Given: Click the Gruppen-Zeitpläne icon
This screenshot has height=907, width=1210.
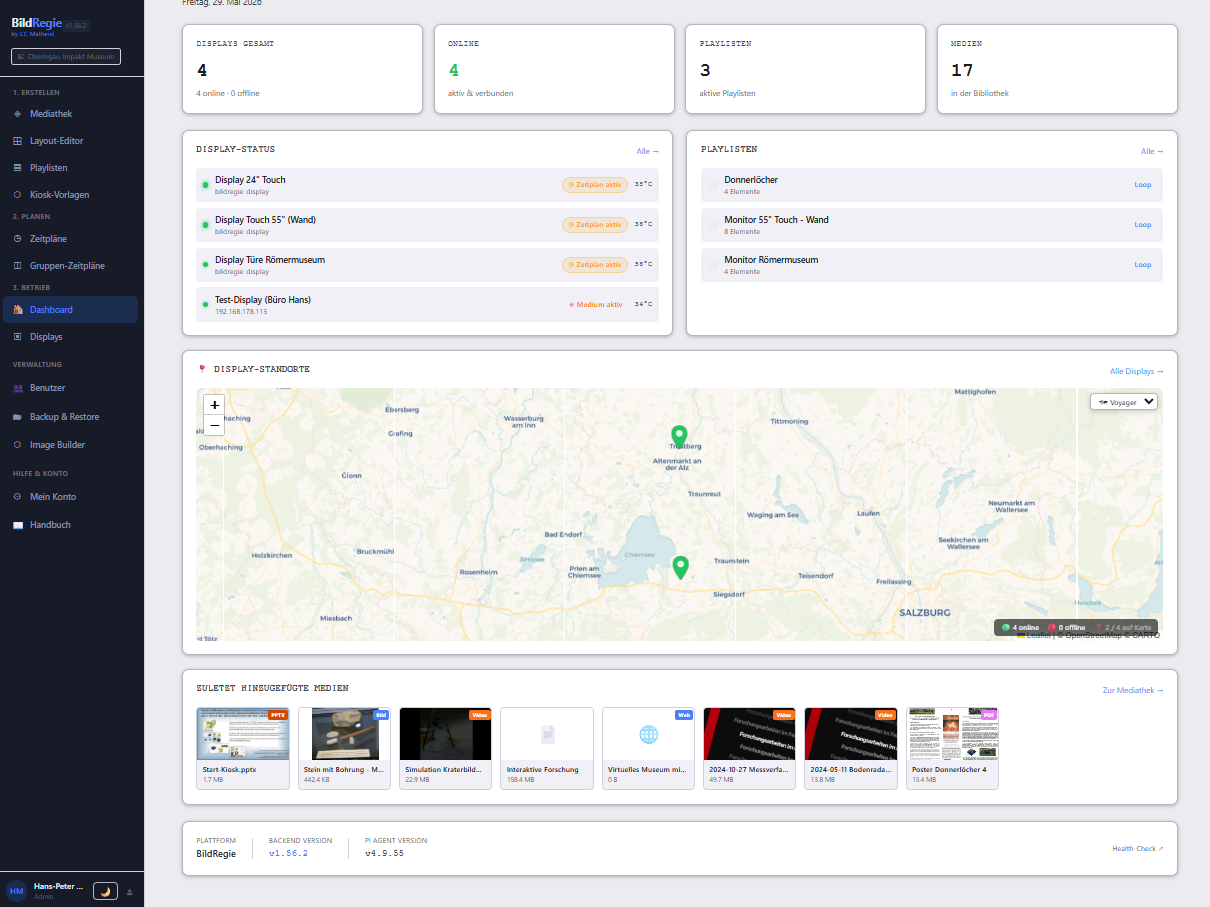Looking at the screenshot, I should pyautogui.click(x=17, y=266).
